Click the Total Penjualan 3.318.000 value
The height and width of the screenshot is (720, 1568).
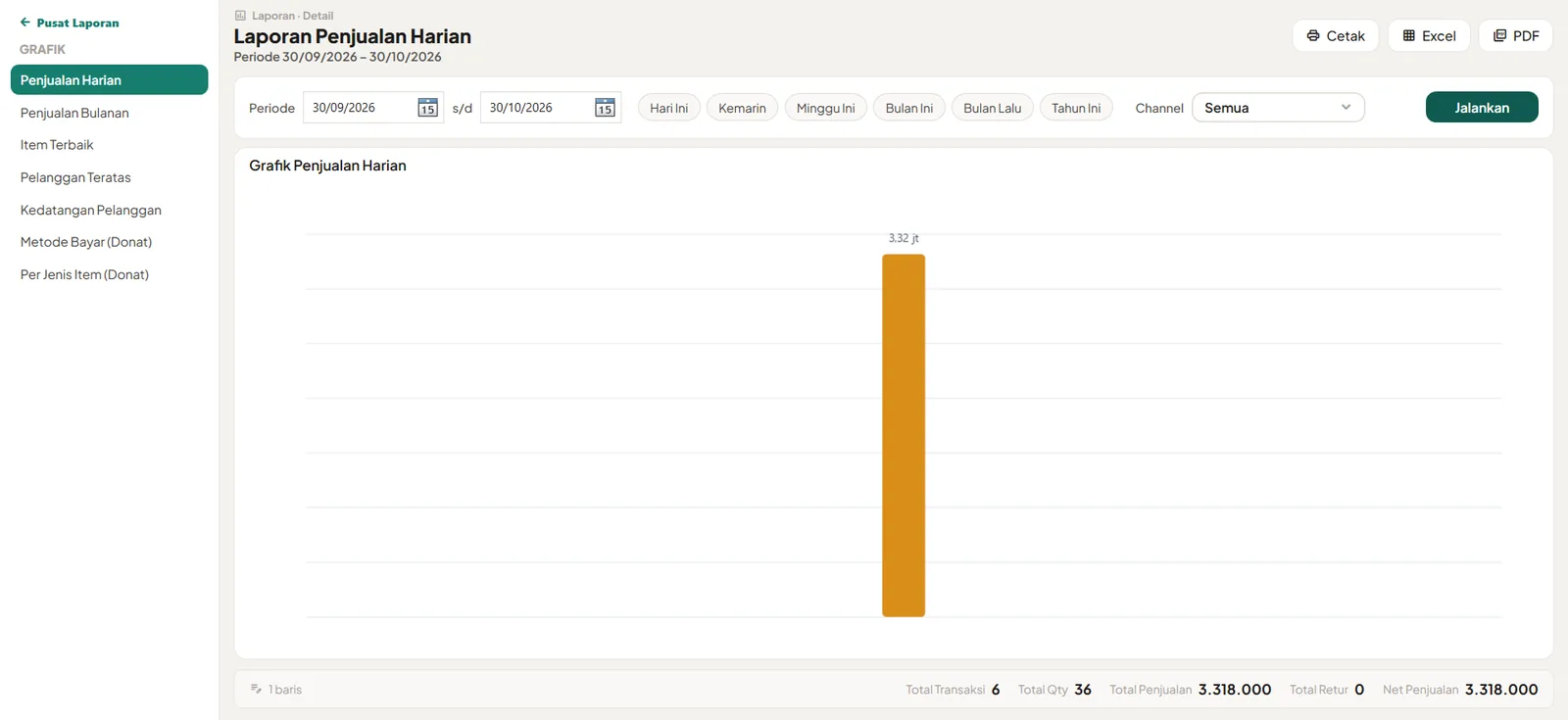click(x=1235, y=690)
